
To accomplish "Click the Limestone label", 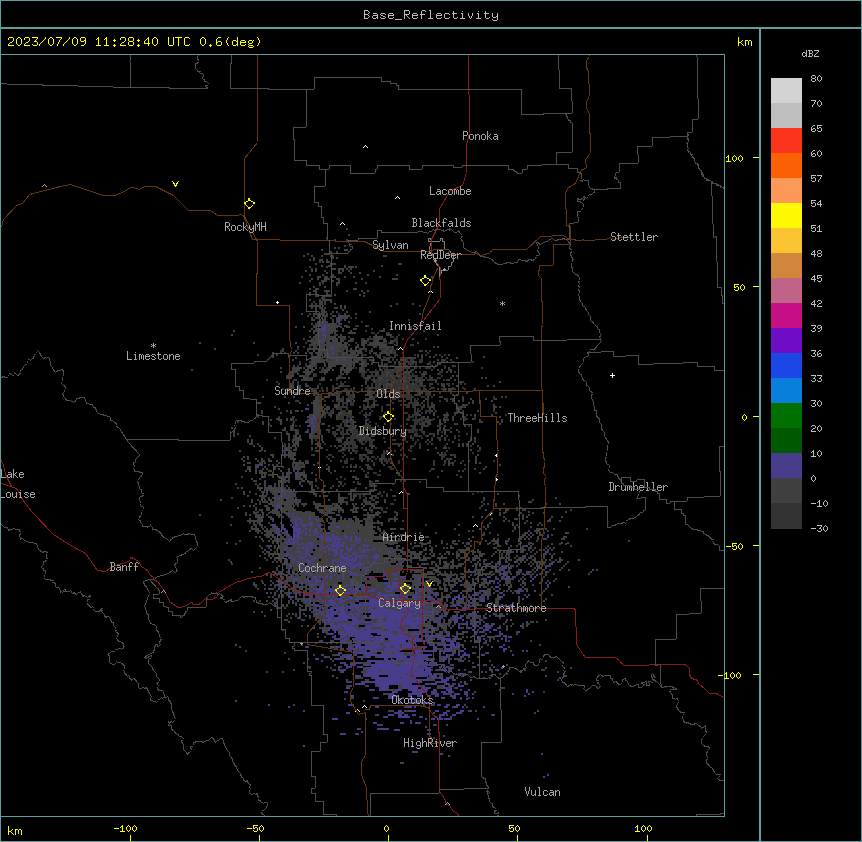I will [x=153, y=356].
